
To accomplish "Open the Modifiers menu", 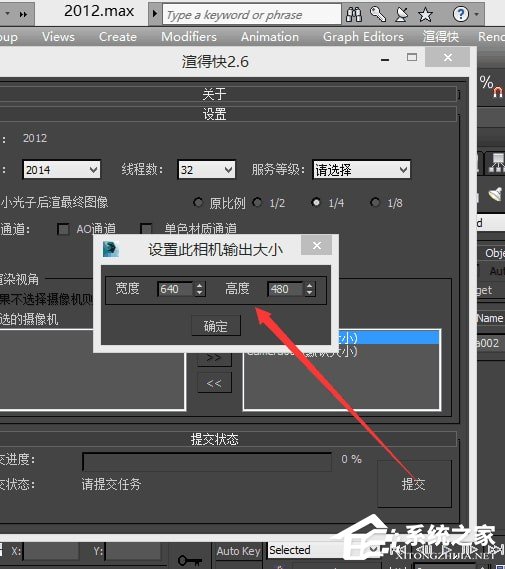I will click(x=189, y=37).
